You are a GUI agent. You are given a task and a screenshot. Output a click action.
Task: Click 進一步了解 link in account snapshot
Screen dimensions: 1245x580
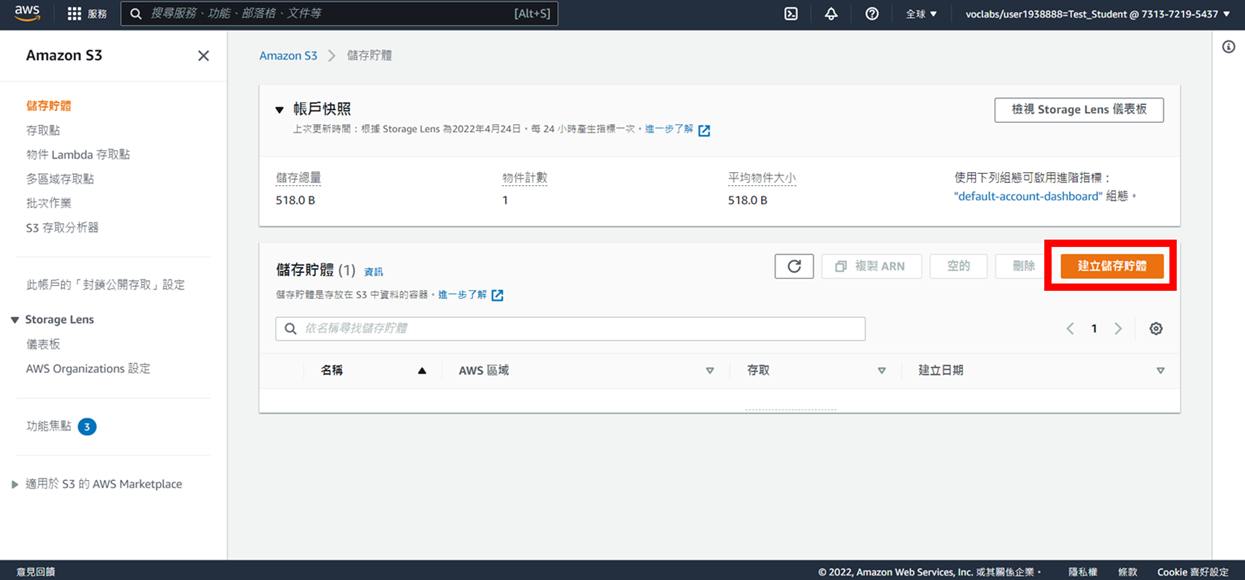click(669, 129)
